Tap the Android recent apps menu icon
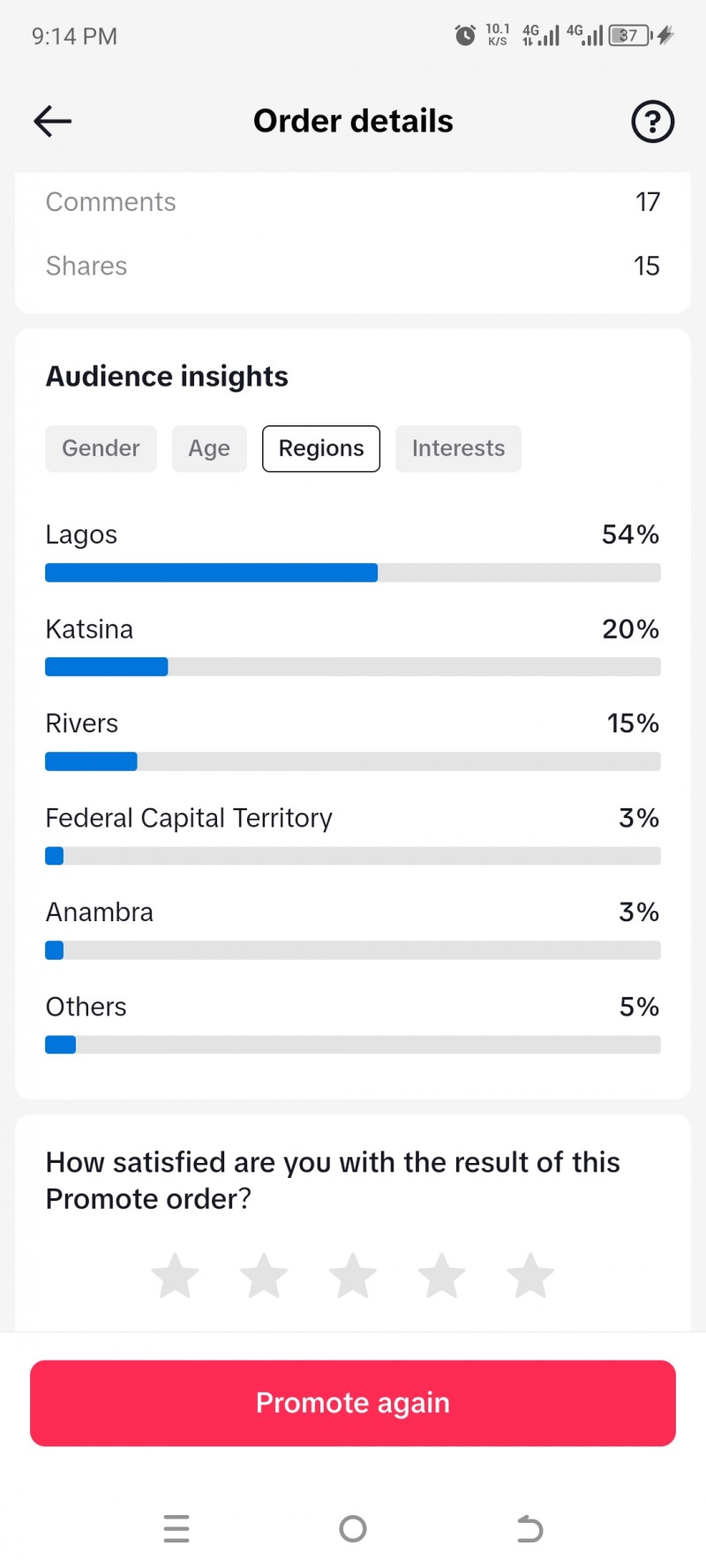Viewport: 706px width, 1568px height. click(176, 1528)
